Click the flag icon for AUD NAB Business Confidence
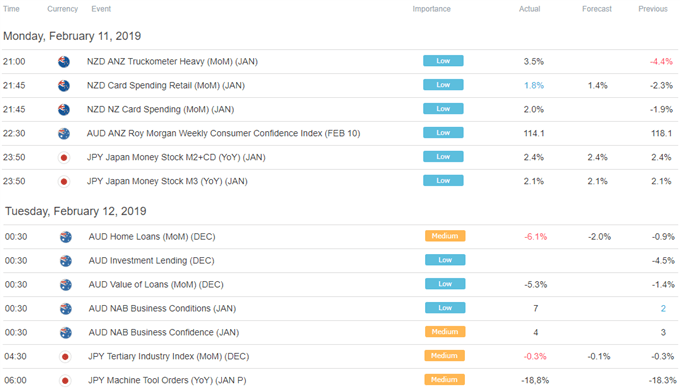 (65, 333)
